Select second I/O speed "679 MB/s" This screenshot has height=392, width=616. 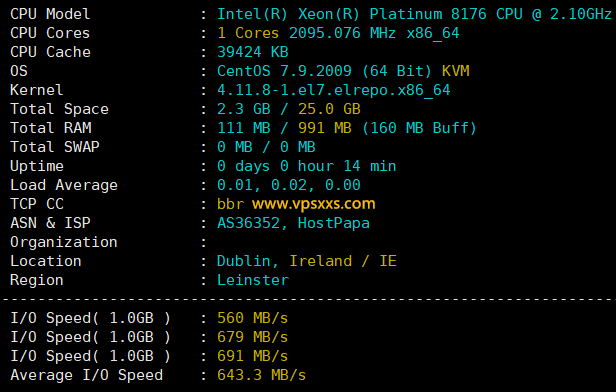coord(253,337)
